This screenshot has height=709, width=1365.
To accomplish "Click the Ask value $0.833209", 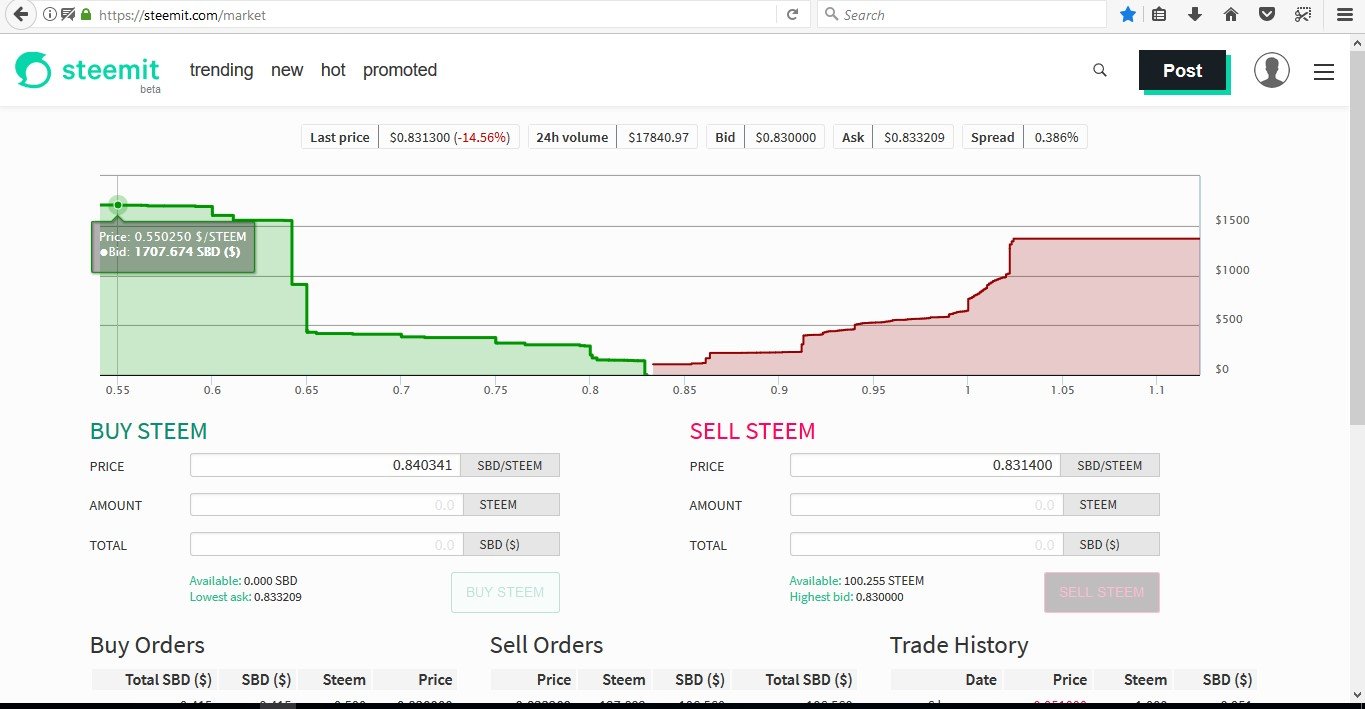I will pos(914,137).
